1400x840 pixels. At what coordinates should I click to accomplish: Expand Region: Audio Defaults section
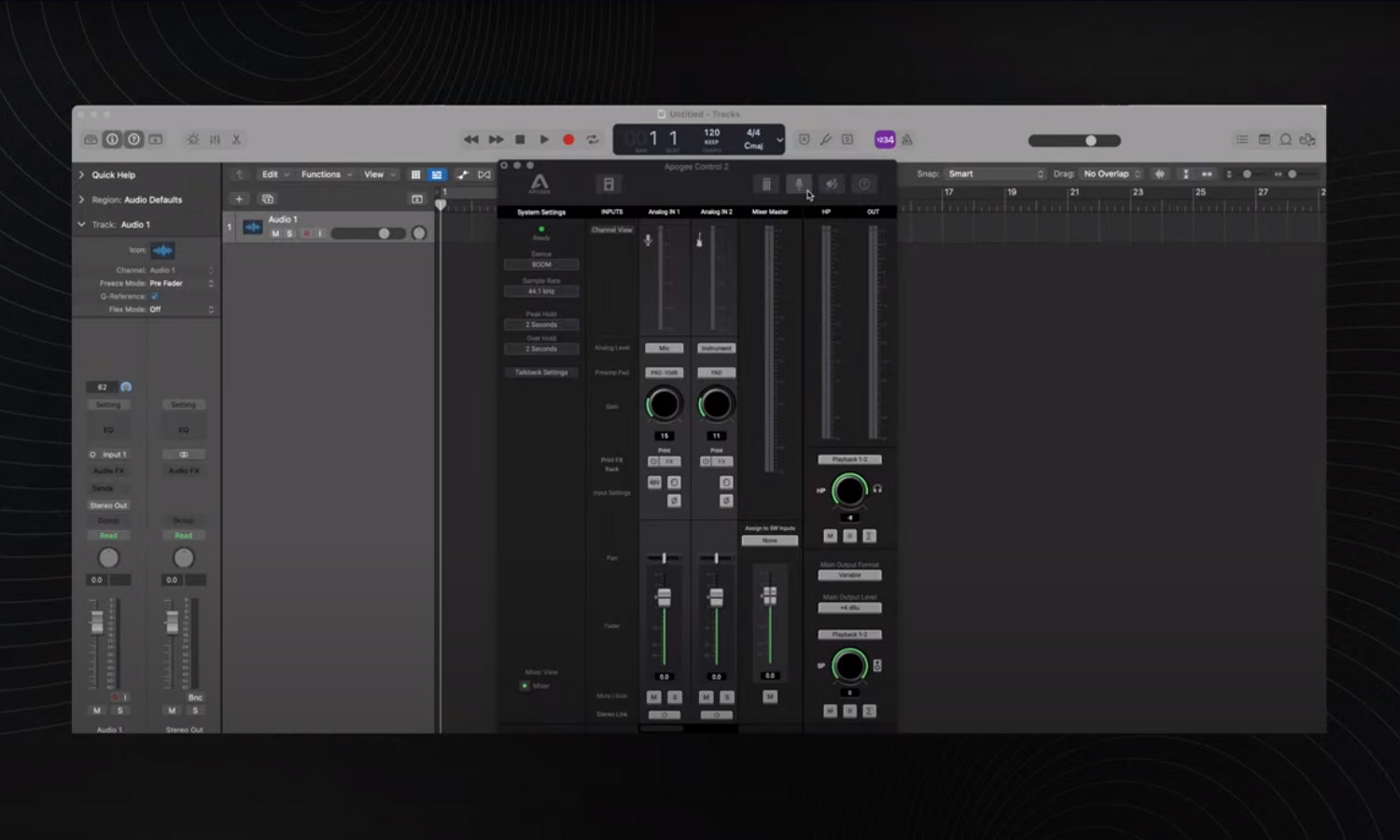coord(81,200)
